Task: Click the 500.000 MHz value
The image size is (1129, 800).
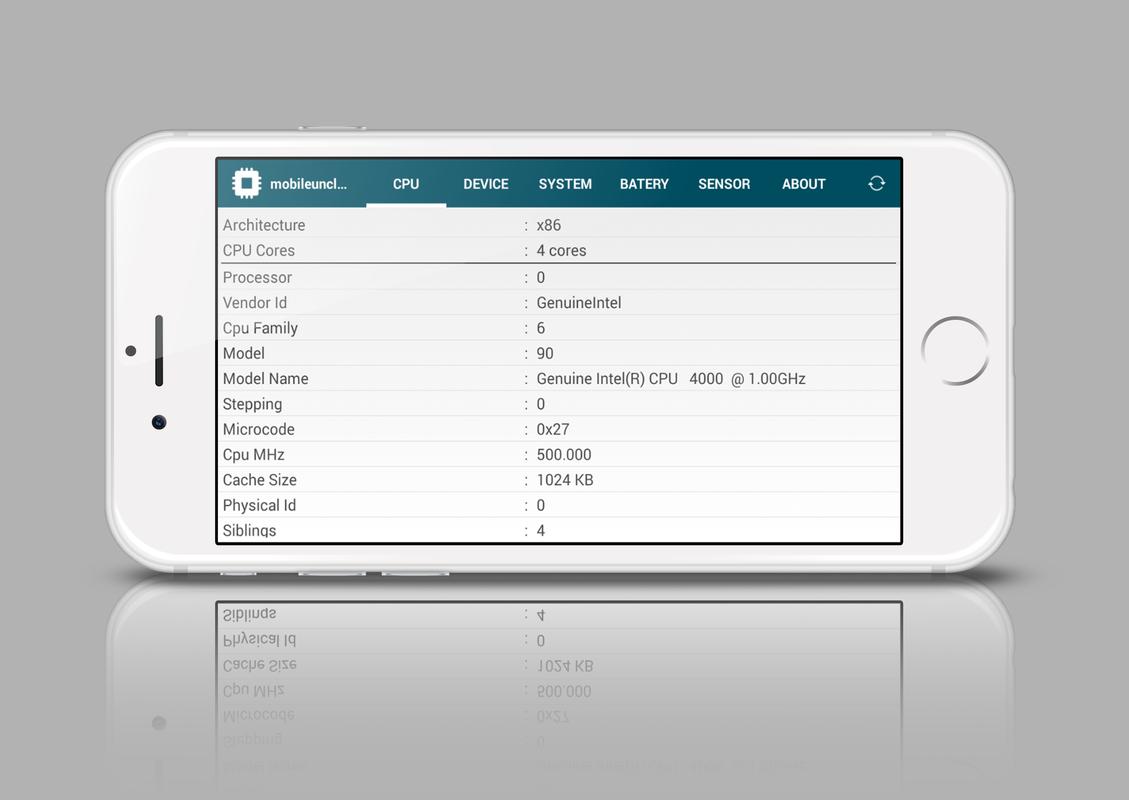Action: pos(564,454)
